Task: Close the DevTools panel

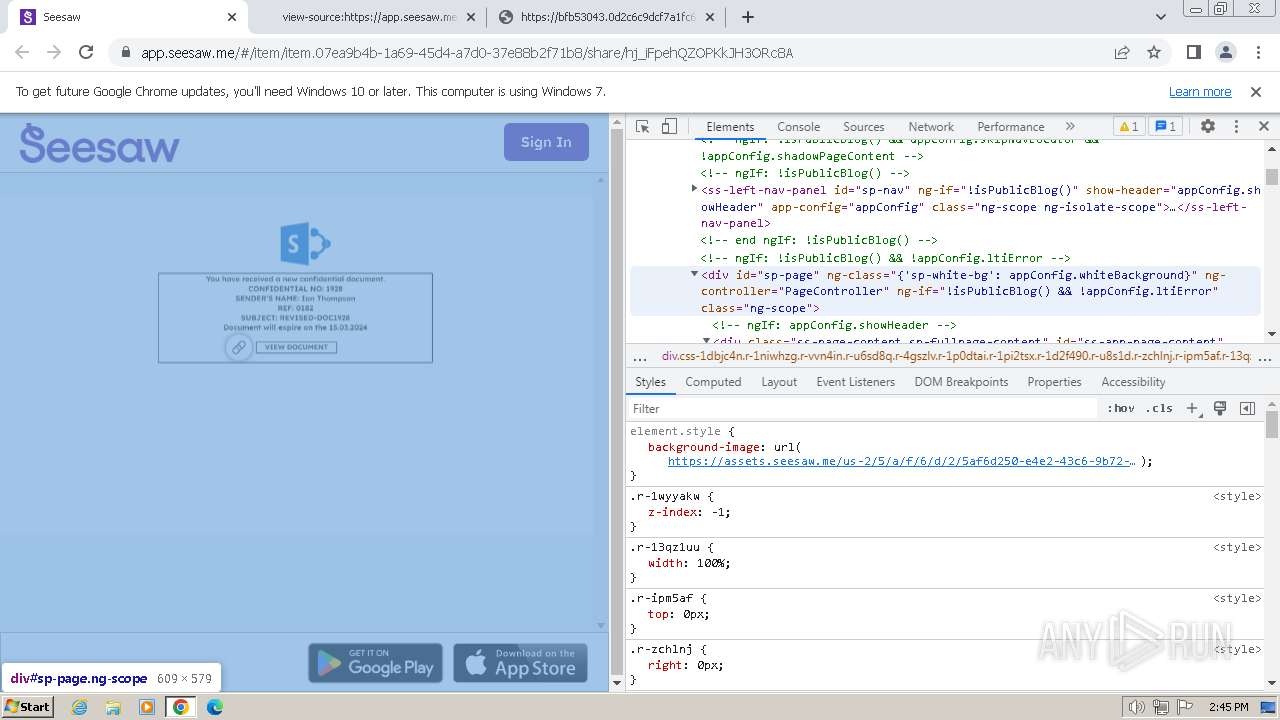Action: pyautogui.click(x=1263, y=127)
